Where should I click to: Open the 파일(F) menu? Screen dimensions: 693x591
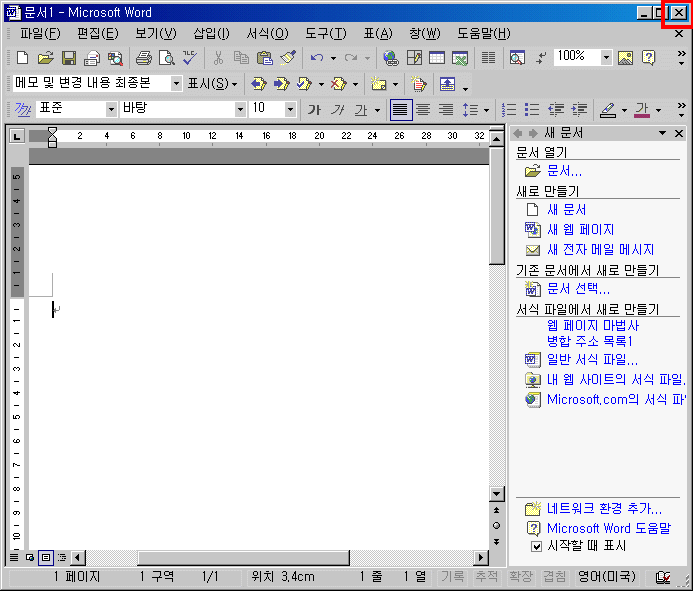click(x=40, y=34)
